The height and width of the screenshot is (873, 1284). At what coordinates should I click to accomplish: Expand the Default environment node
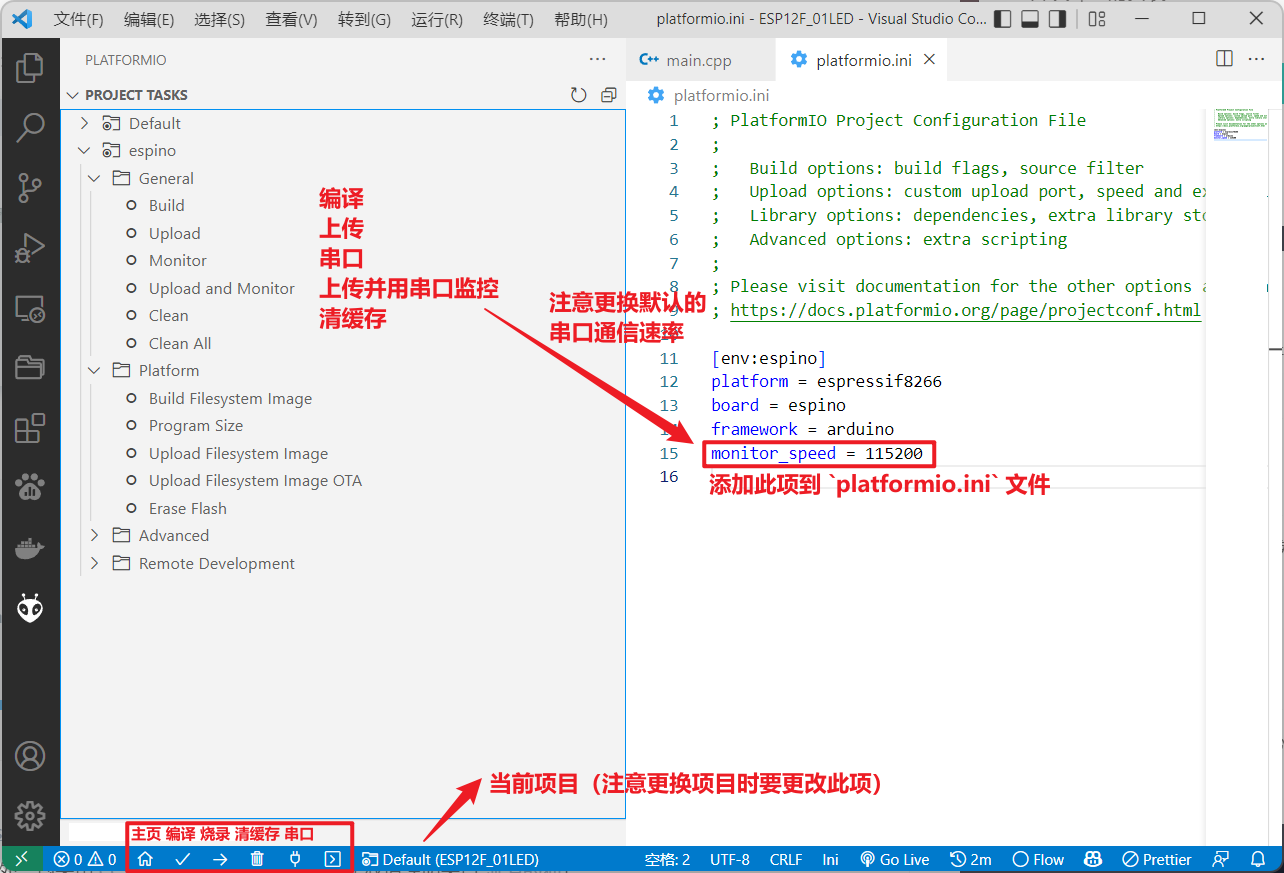85,123
